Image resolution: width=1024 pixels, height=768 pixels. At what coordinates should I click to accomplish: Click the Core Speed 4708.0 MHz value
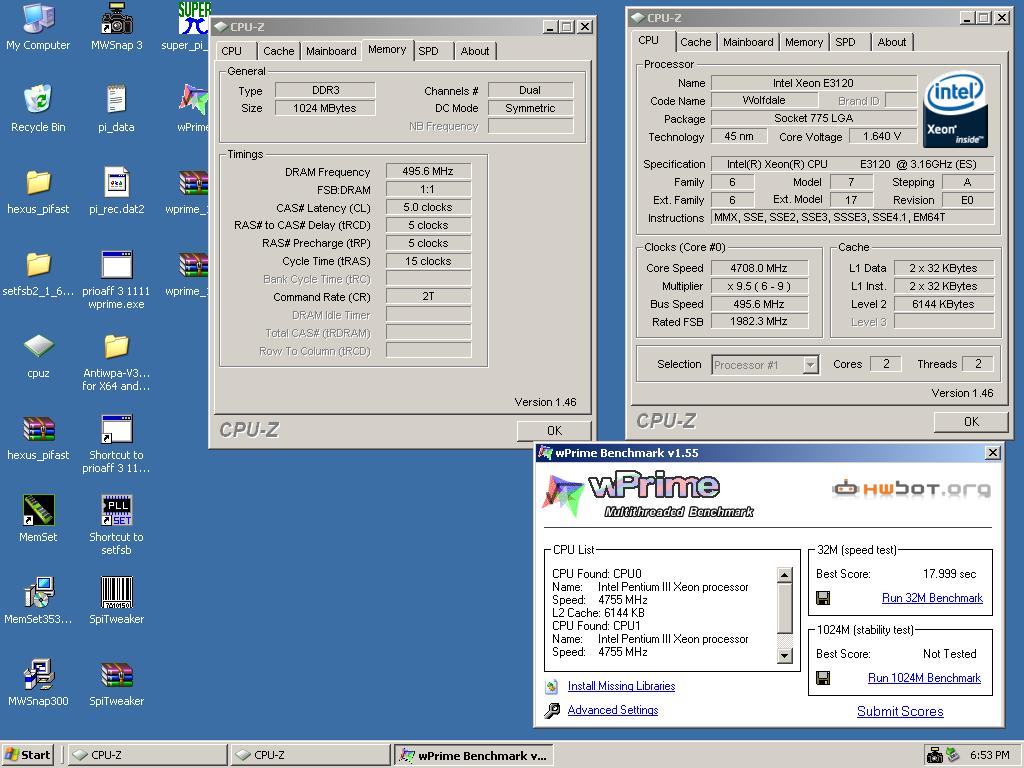[759, 268]
